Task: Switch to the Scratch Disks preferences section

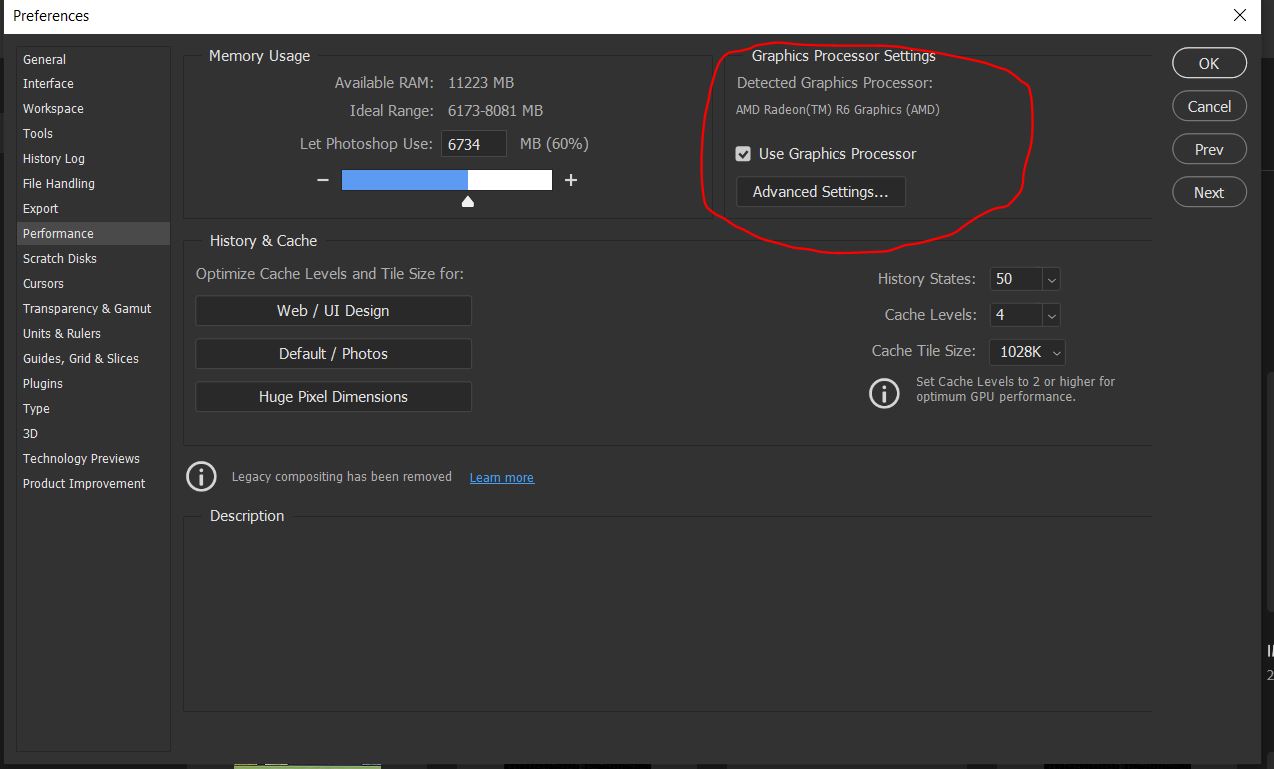Action: point(59,258)
